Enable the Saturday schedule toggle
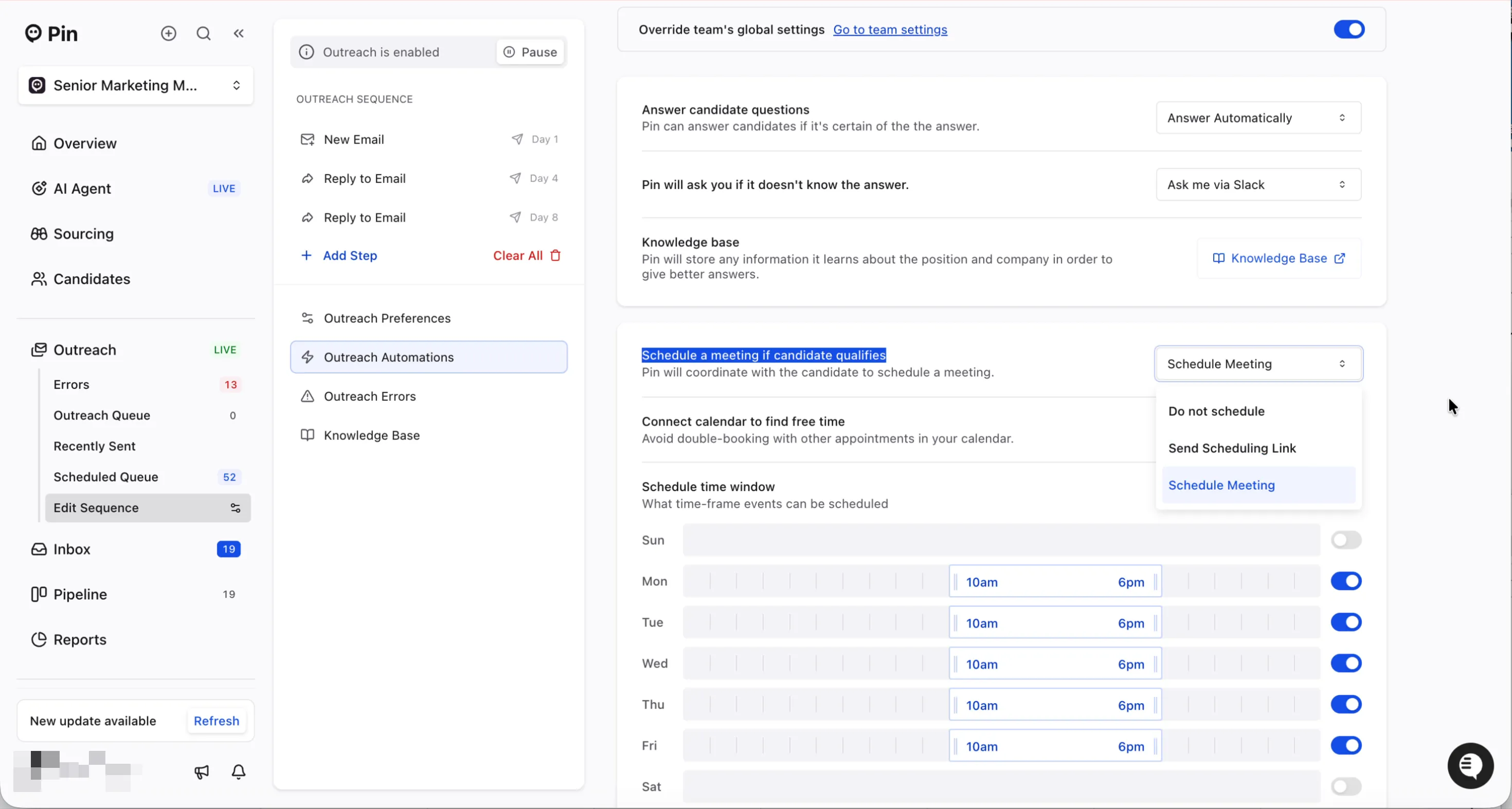Image resolution: width=1512 pixels, height=809 pixels. 1346,787
